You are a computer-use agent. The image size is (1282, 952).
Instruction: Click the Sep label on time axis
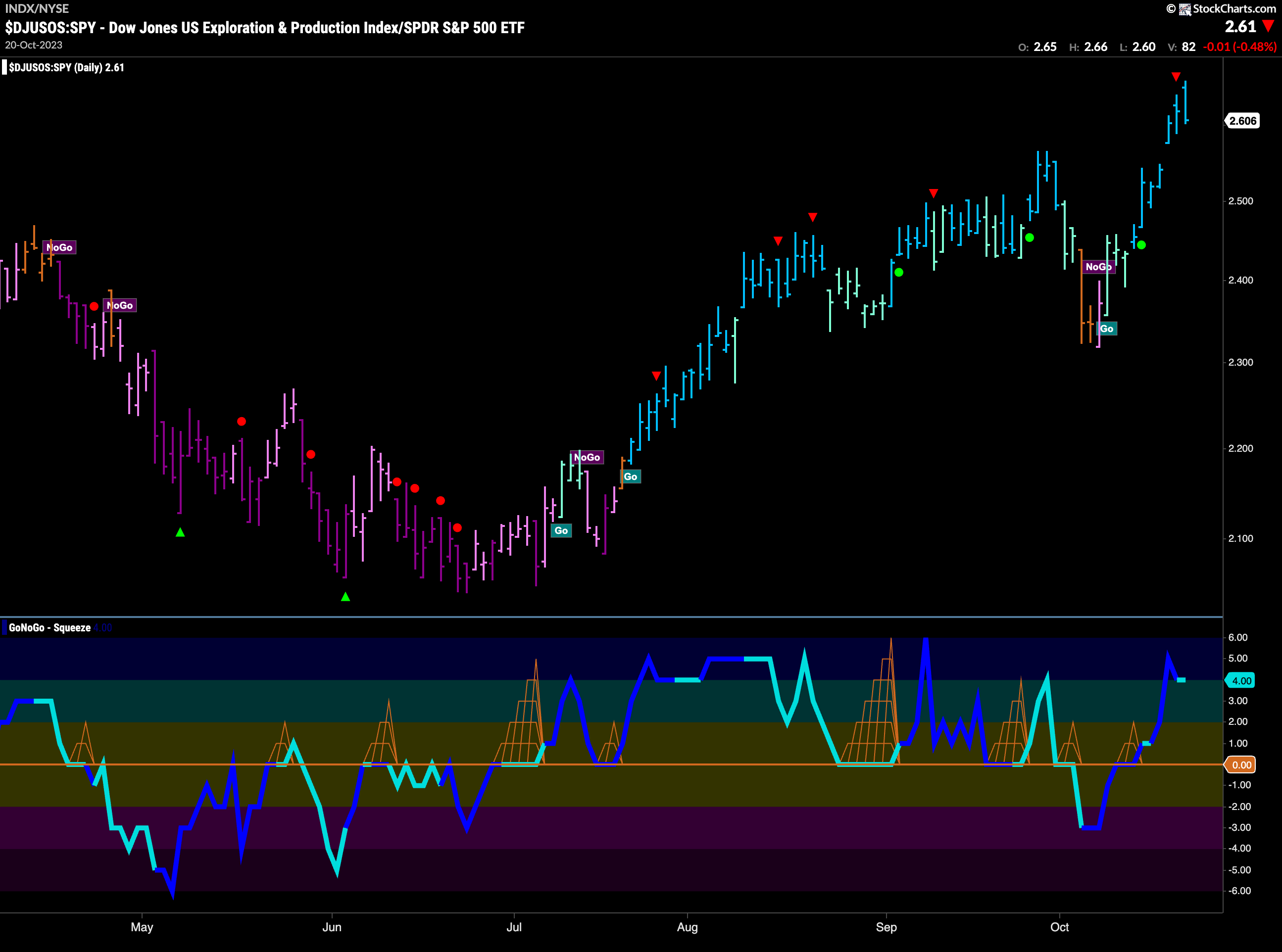[886, 927]
